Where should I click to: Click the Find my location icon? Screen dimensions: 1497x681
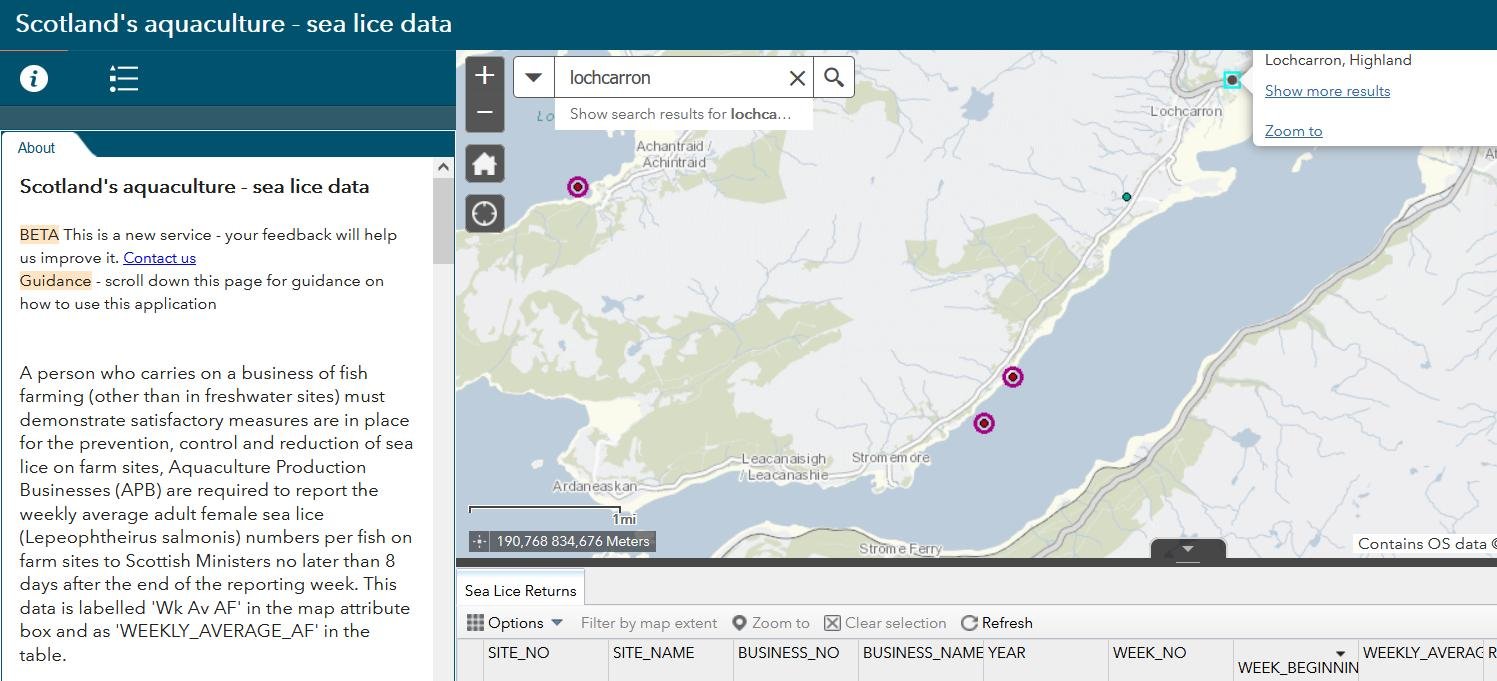pos(484,213)
